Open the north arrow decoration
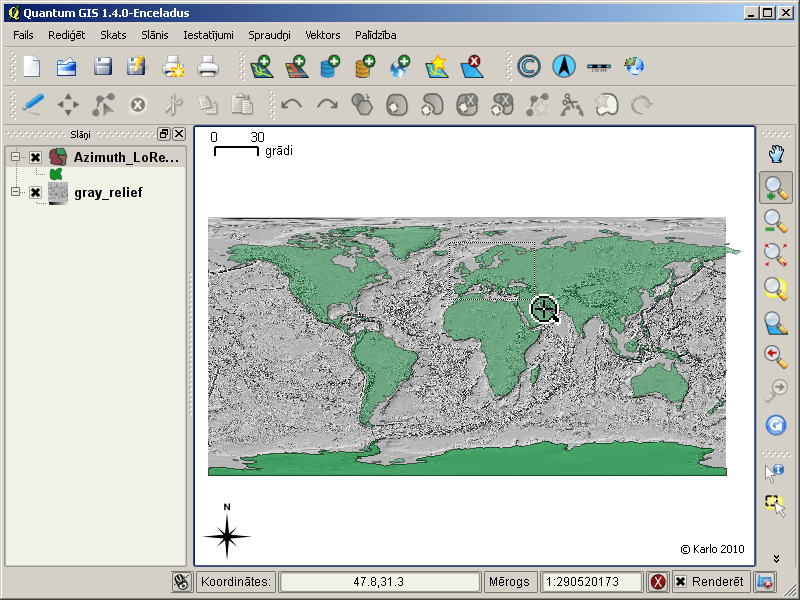800x600 pixels. pyautogui.click(x=564, y=66)
